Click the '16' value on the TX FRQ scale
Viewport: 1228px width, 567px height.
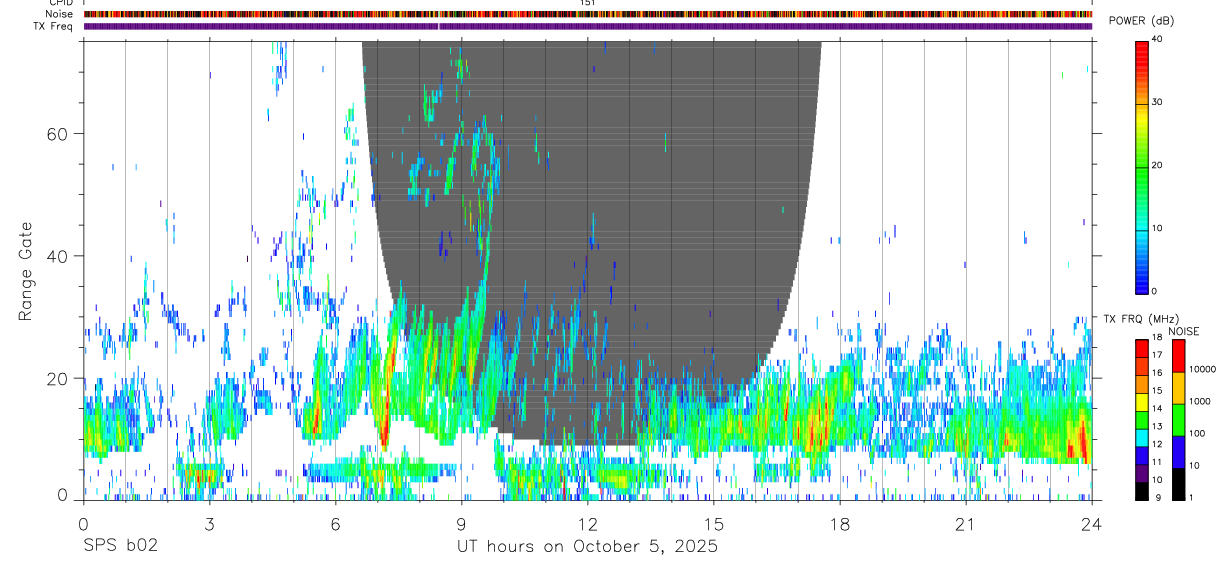point(1156,373)
